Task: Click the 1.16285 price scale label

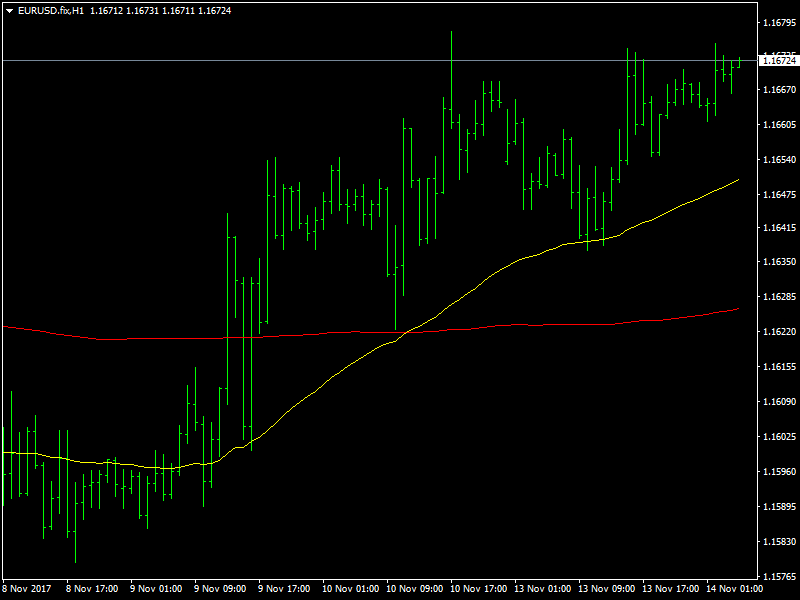Action: [x=779, y=296]
